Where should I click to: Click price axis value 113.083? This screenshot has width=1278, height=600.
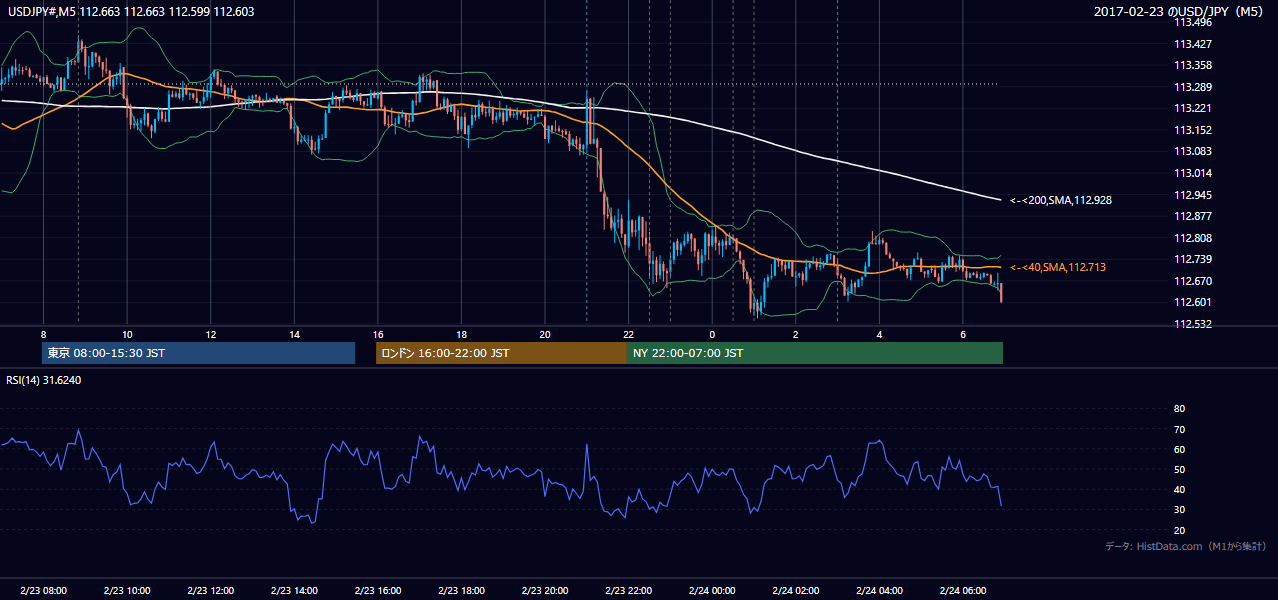pos(1192,151)
